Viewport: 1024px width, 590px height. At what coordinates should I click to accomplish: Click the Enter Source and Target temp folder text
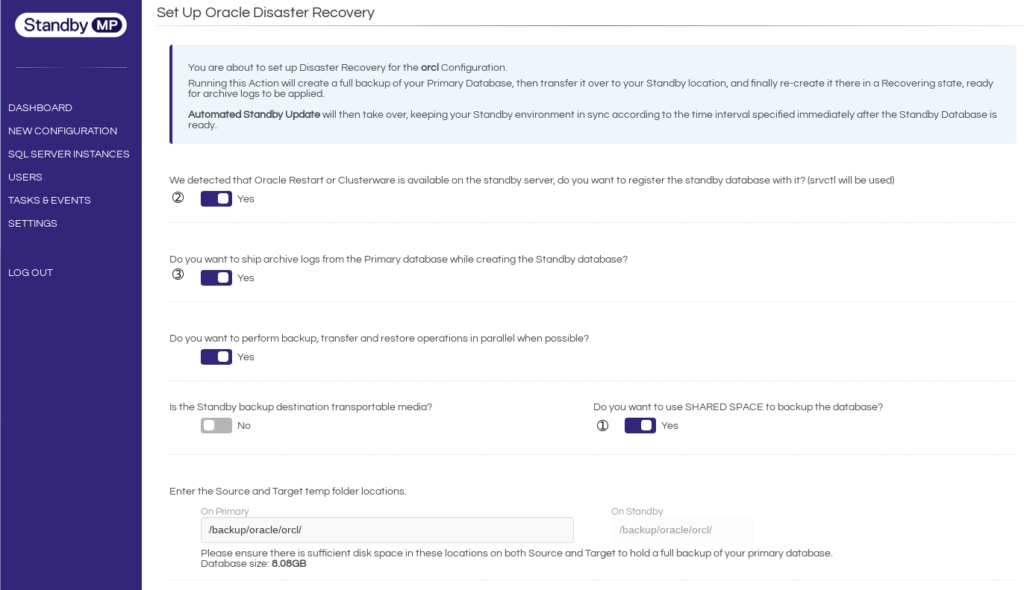coord(287,491)
